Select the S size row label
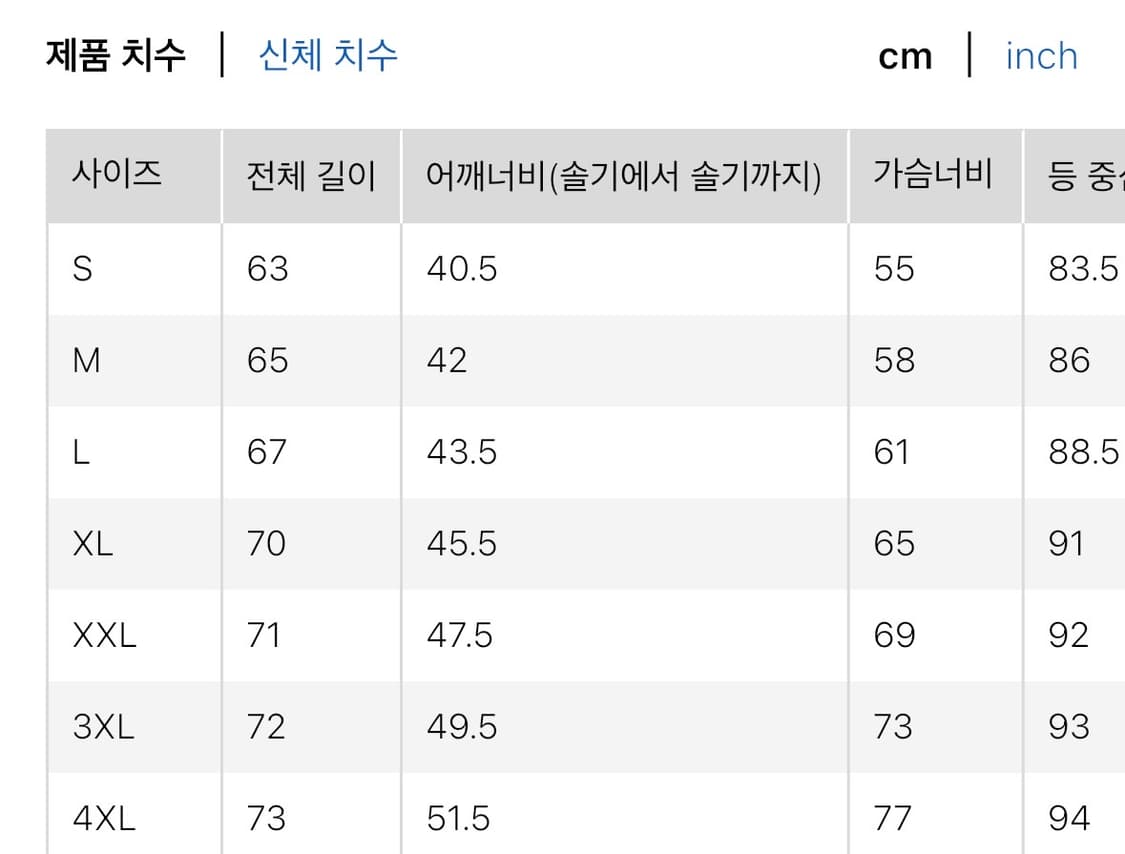Viewport: 1125px width, 854px height. 83,268
